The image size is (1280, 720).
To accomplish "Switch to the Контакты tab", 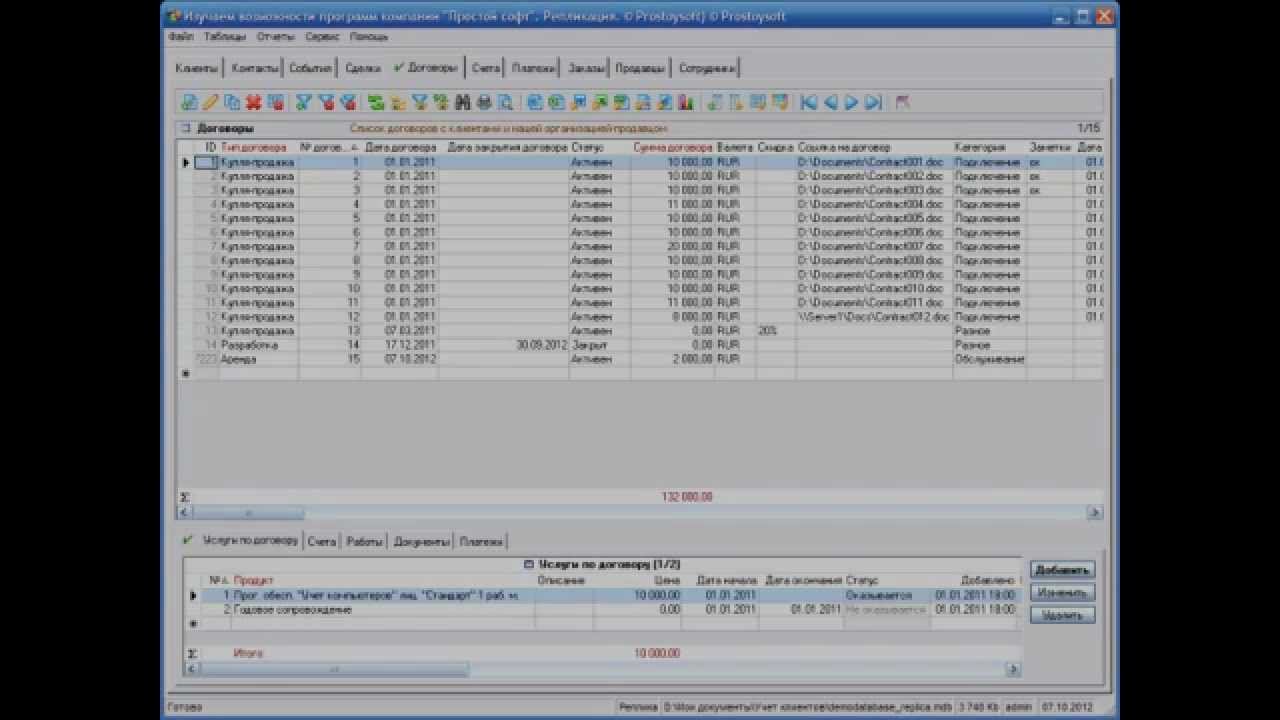I will point(254,68).
